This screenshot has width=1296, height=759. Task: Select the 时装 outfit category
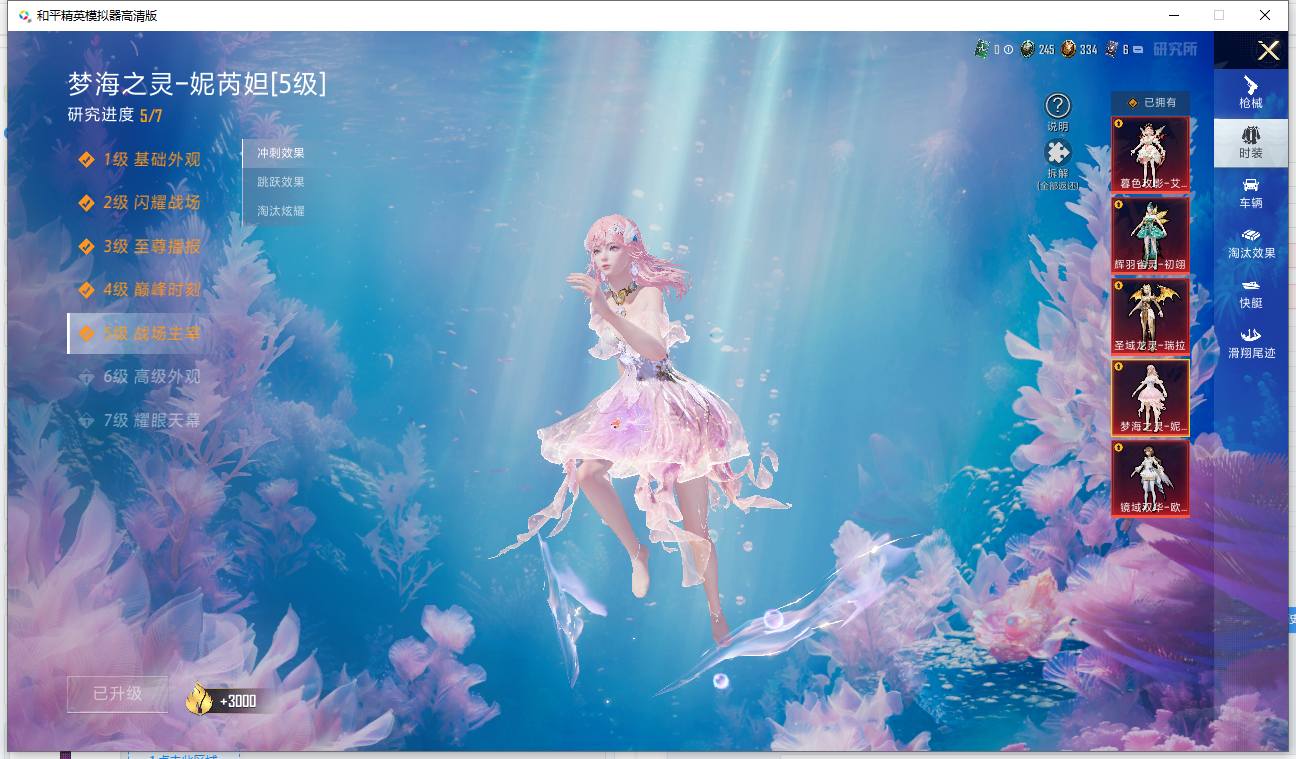point(1251,143)
